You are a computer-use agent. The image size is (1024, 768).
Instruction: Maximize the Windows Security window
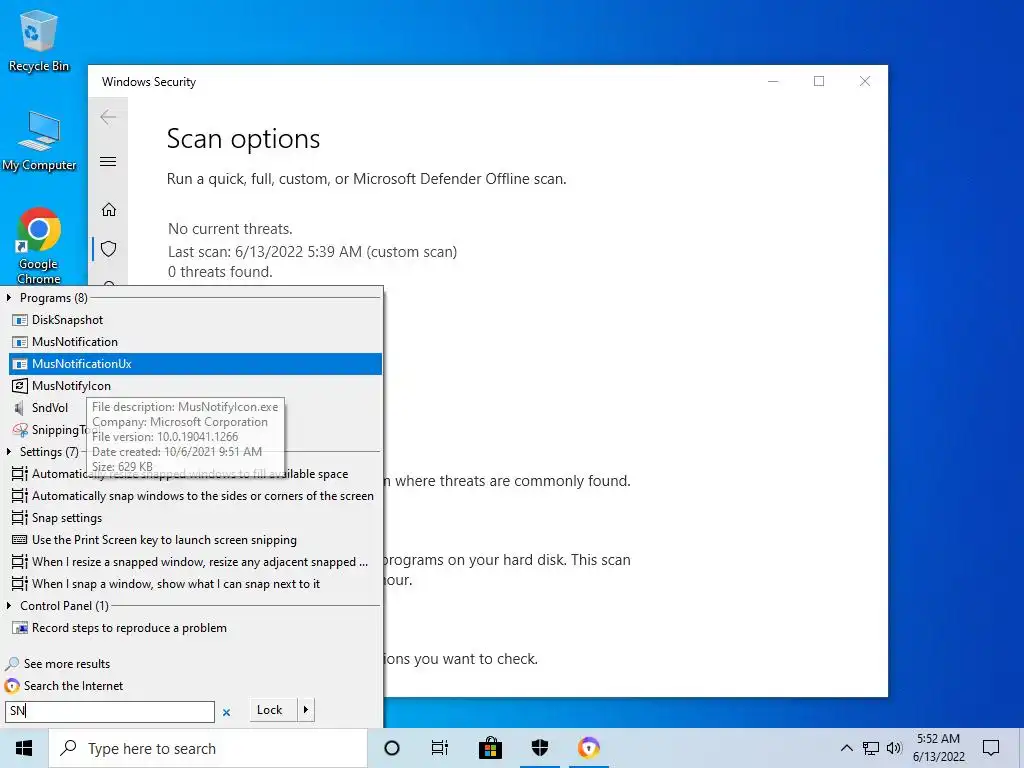819,81
